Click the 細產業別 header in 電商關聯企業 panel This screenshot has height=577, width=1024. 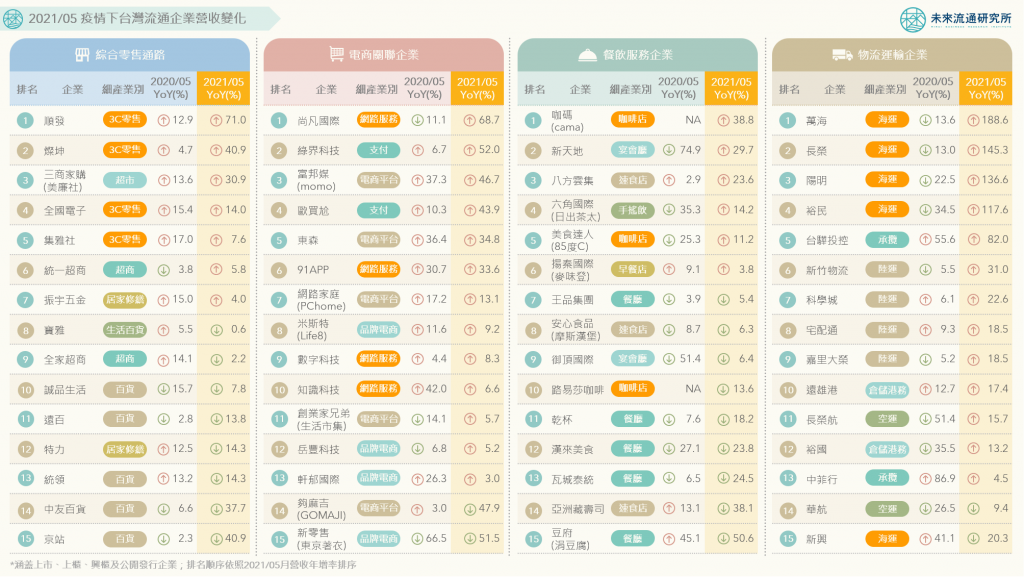point(377,89)
